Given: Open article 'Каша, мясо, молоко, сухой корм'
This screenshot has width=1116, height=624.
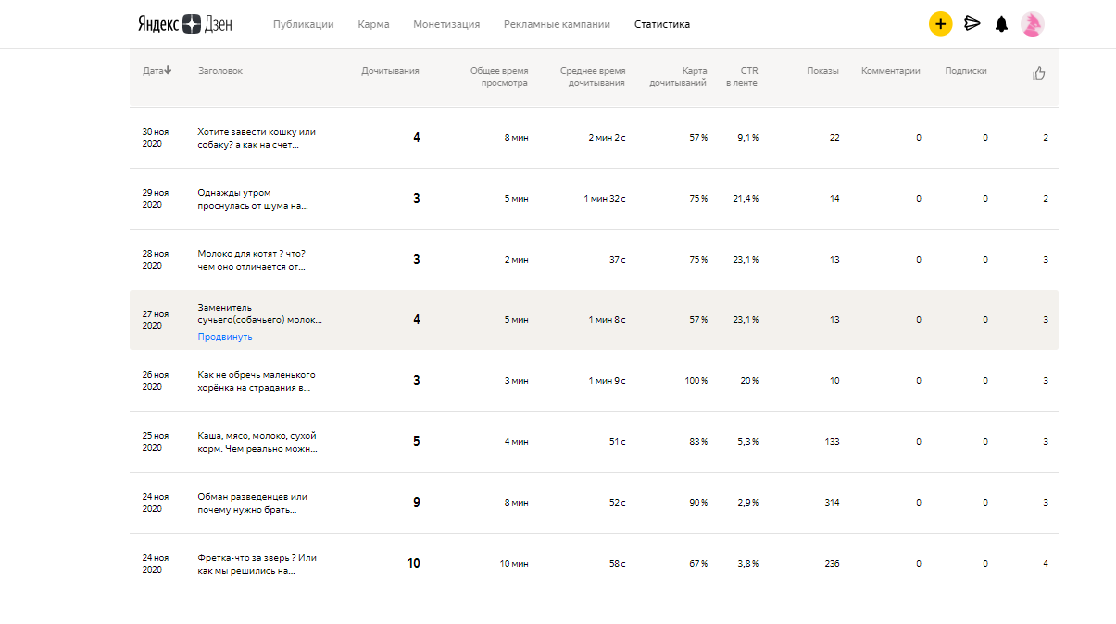Looking at the screenshot, I should (x=257, y=443).
